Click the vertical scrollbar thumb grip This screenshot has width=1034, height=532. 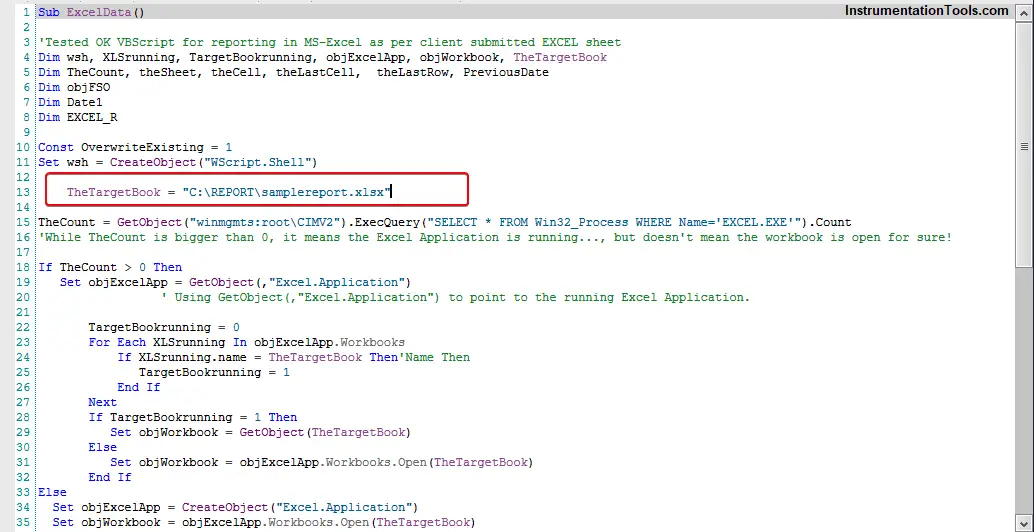(1024, 146)
